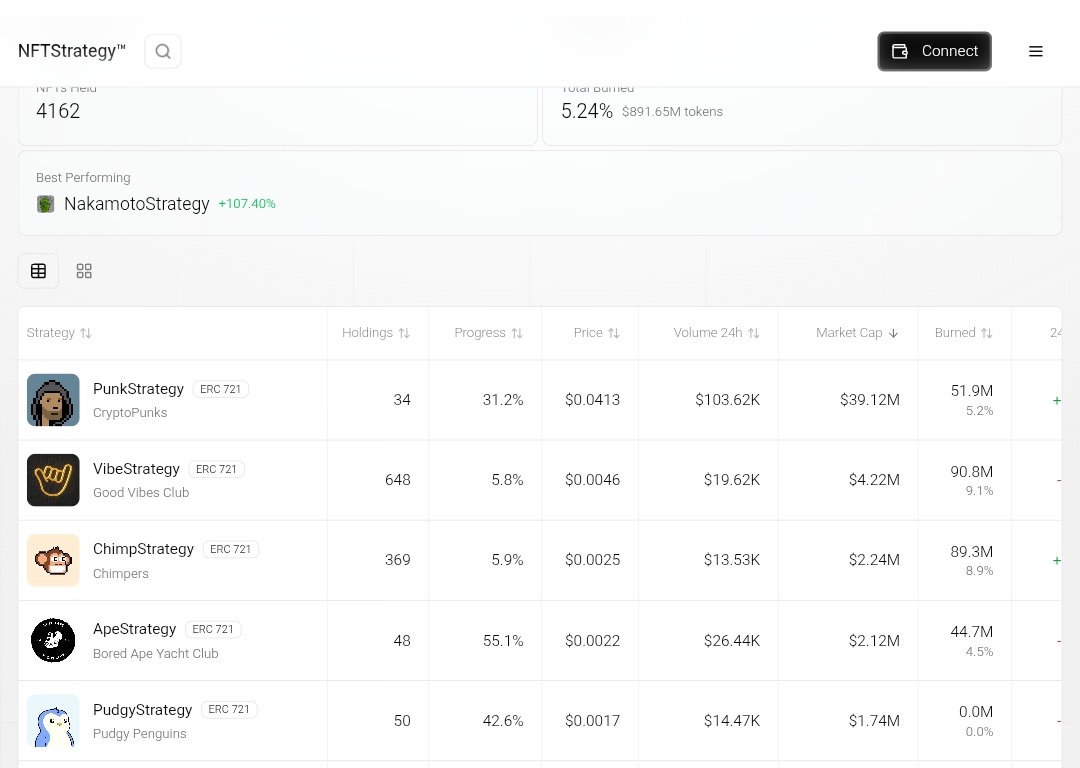Open the search icon button
The height and width of the screenshot is (768, 1080).
coord(163,52)
